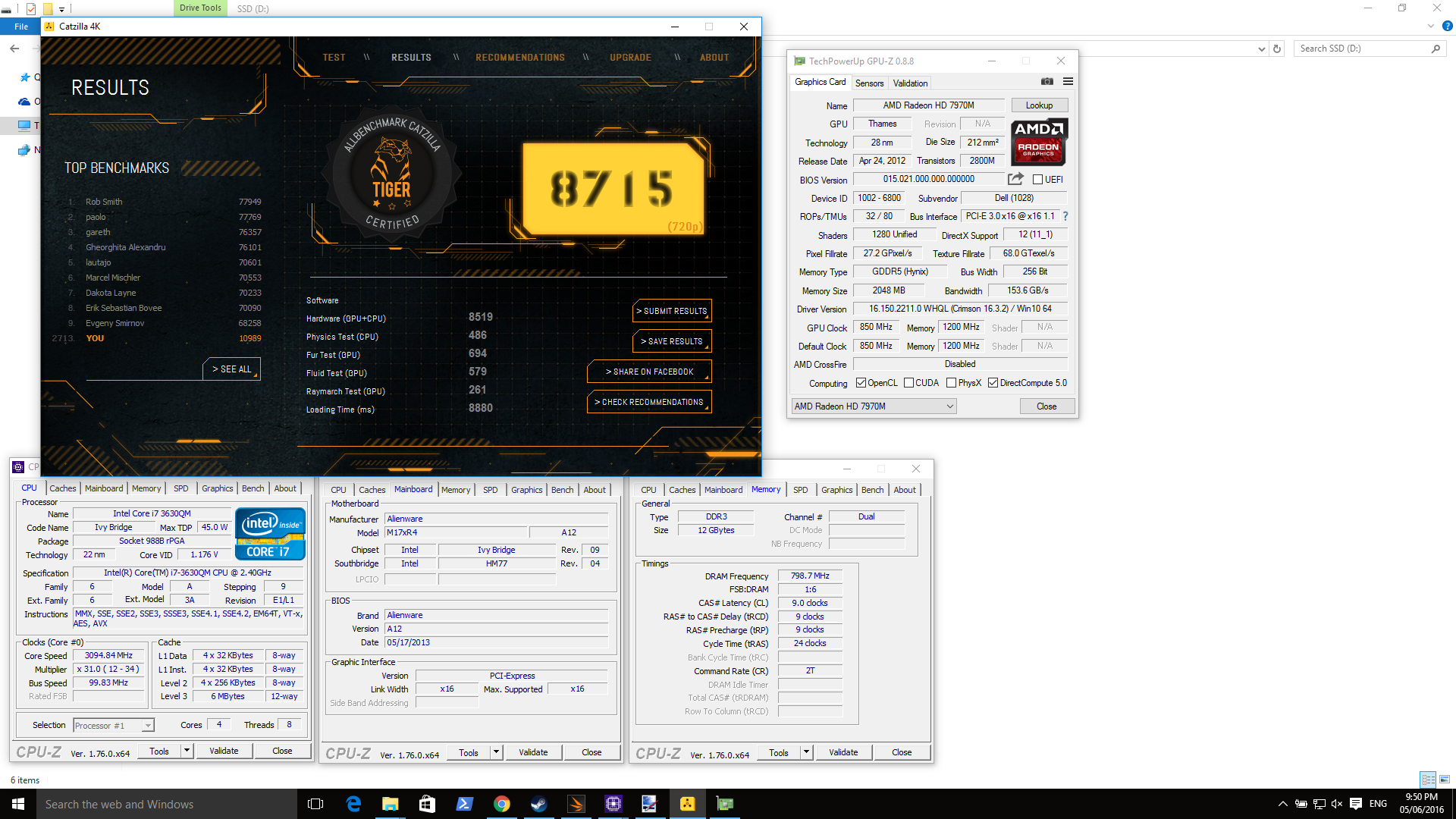Image resolution: width=1456 pixels, height=819 pixels.
Task: Launch Microsoft Edge from the taskbar
Action: click(353, 804)
